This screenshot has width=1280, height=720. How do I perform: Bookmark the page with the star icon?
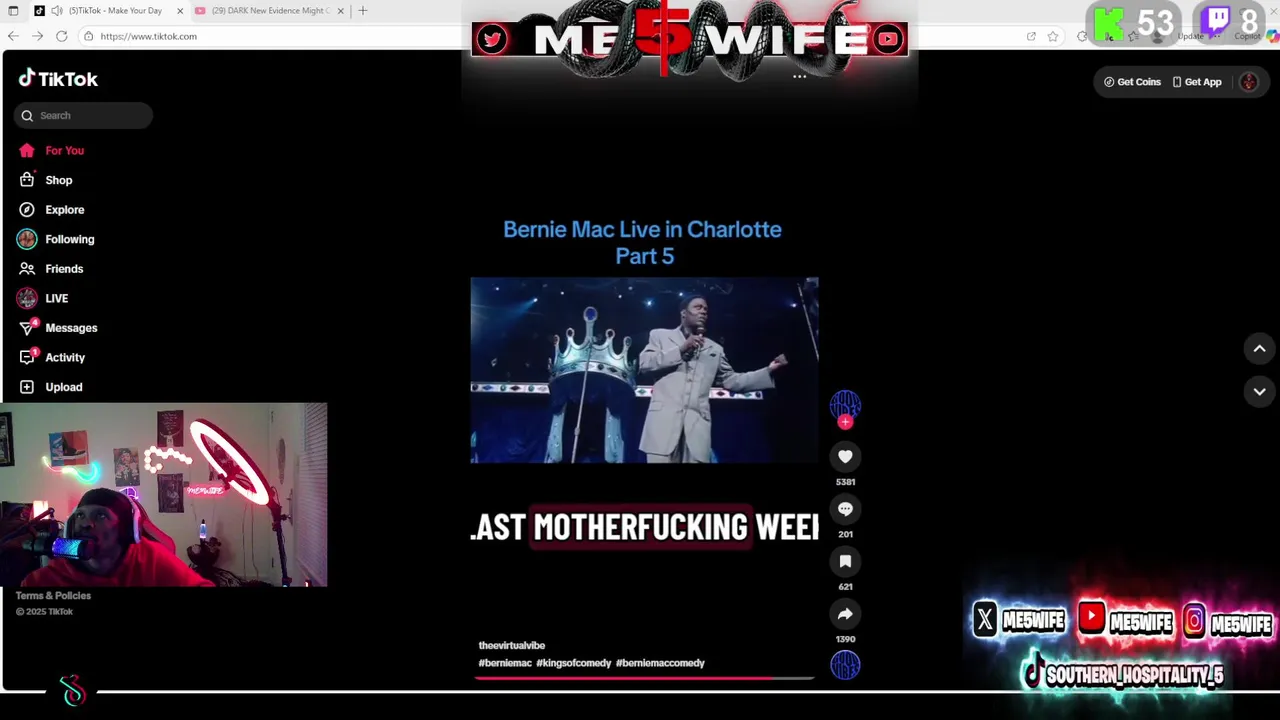pyautogui.click(x=1053, y=36)
